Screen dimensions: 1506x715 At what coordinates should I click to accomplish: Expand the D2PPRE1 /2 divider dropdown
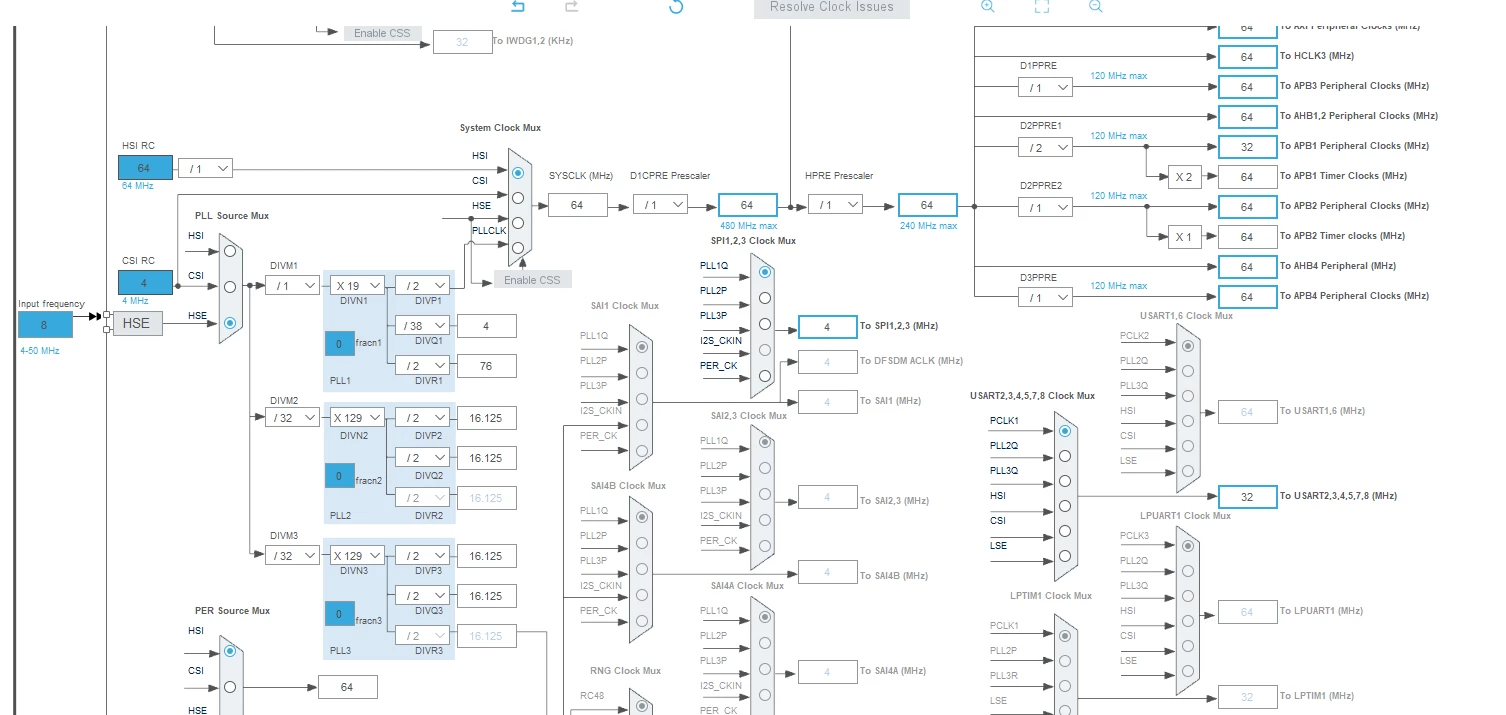point(1045,147)
